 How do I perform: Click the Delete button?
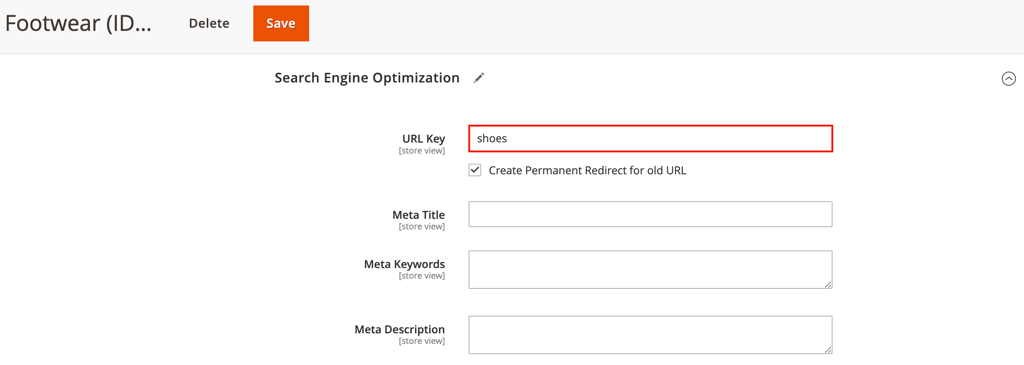[209, 24]
